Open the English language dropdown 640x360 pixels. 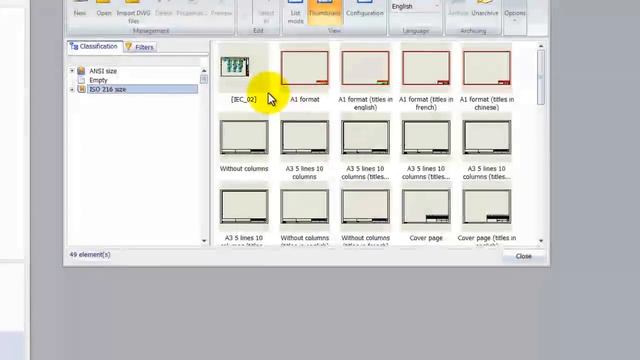click(x=415, y=6)
